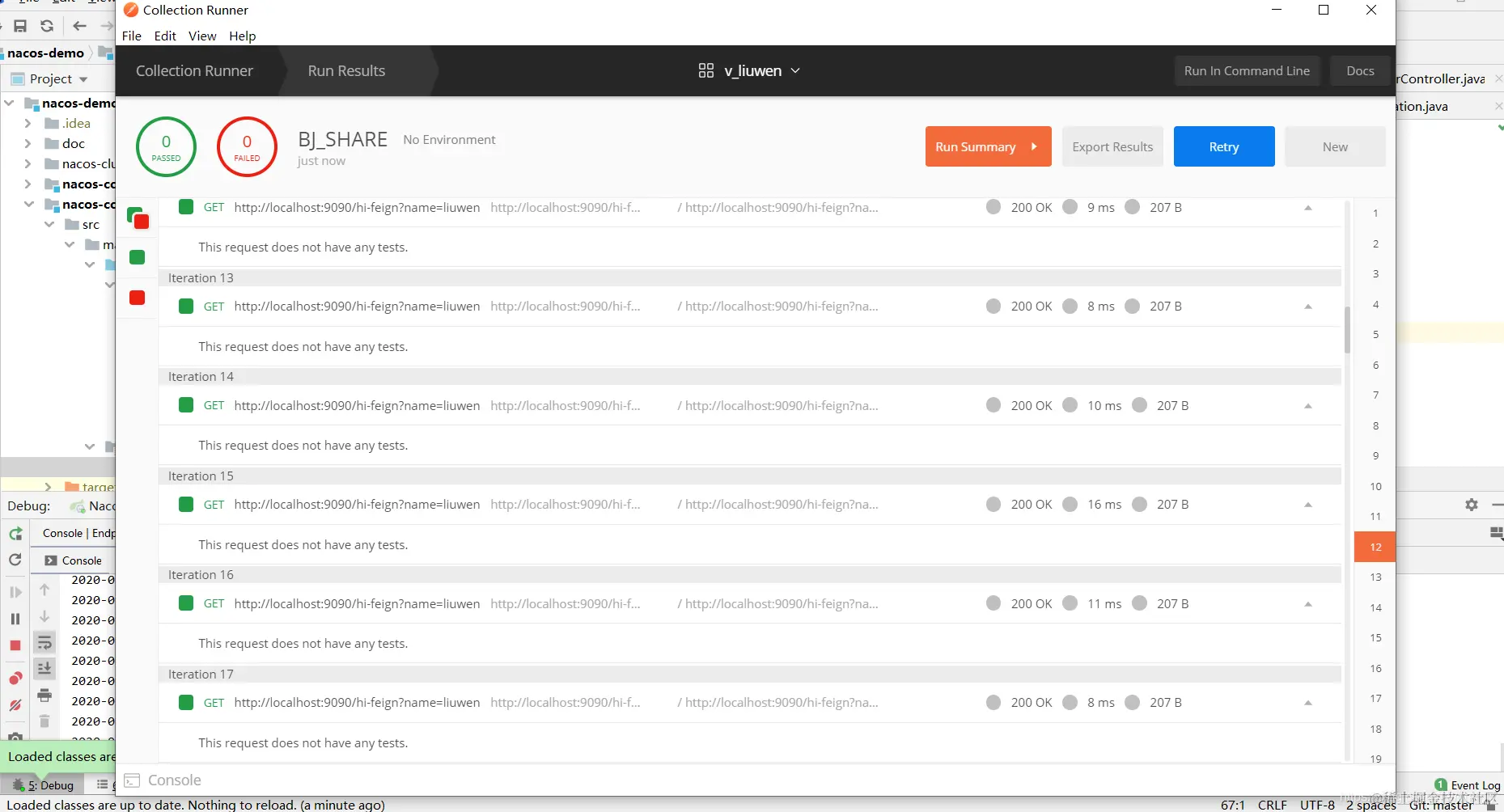Image resolution: width=1504 pixels, height=812 pixels.
Task: Click the down arrow in console toolbar
Action: (44, 616)
